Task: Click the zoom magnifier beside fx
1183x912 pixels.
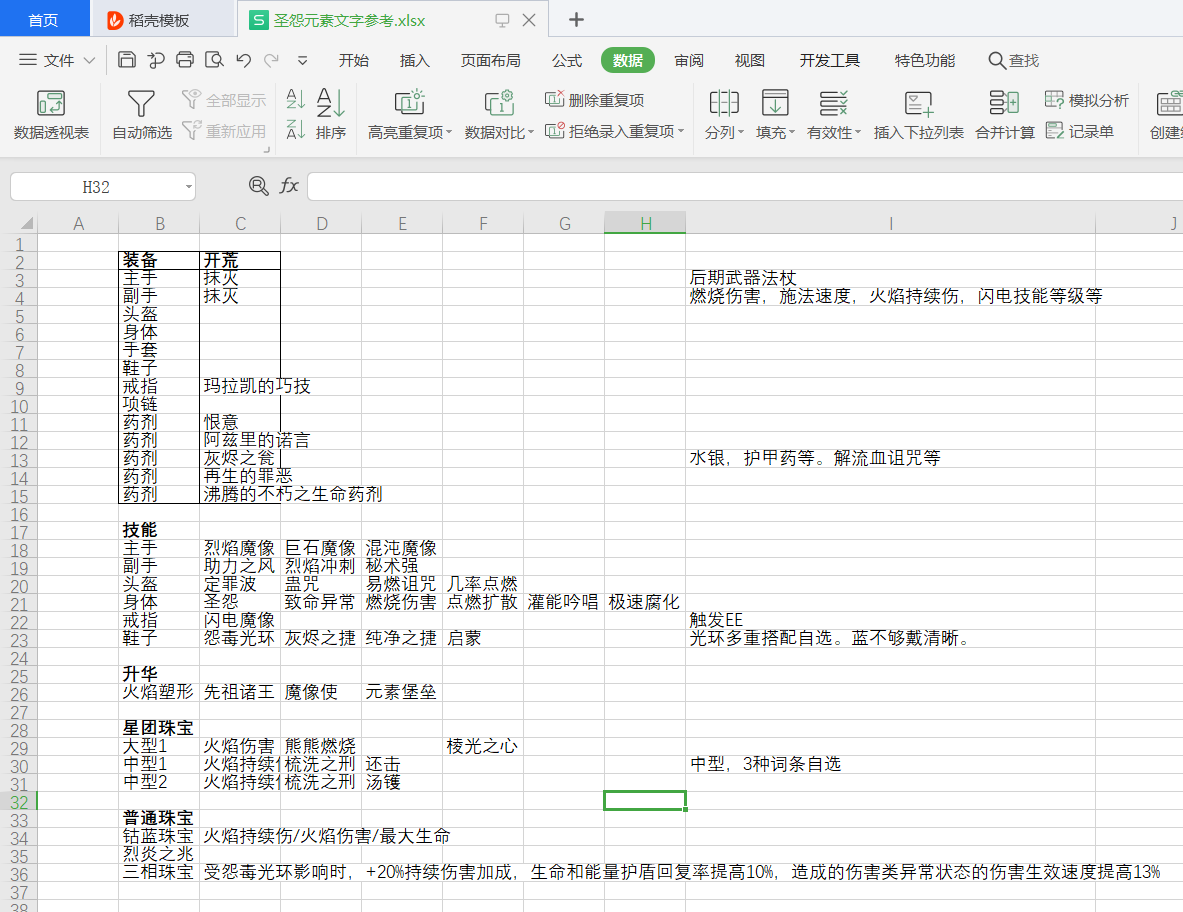Action: pos(258,186)
